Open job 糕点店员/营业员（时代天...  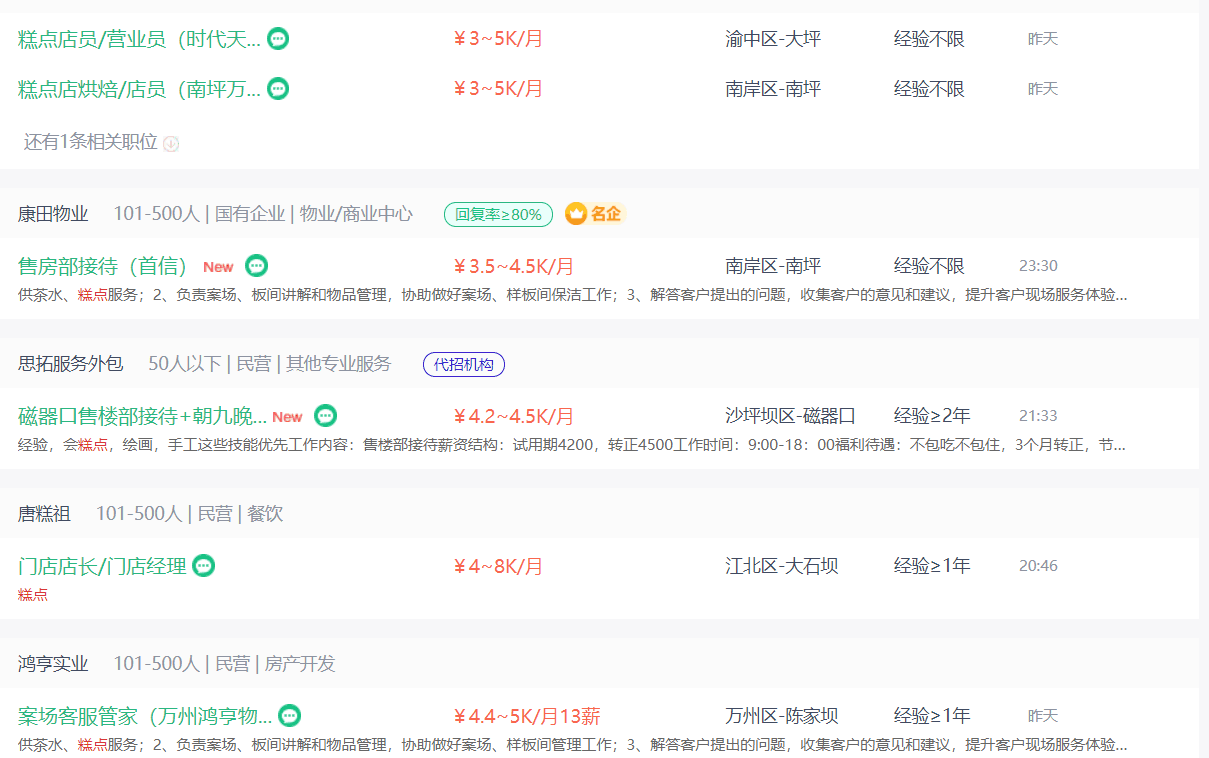(139, 39)
